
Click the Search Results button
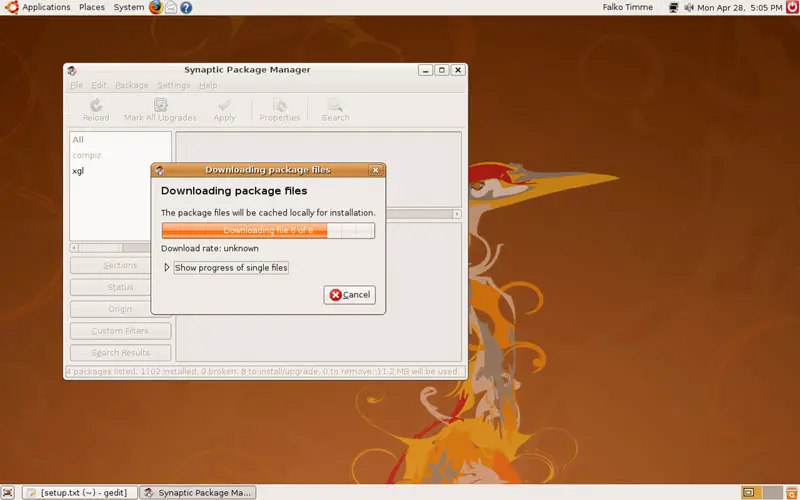click(120, 353)
